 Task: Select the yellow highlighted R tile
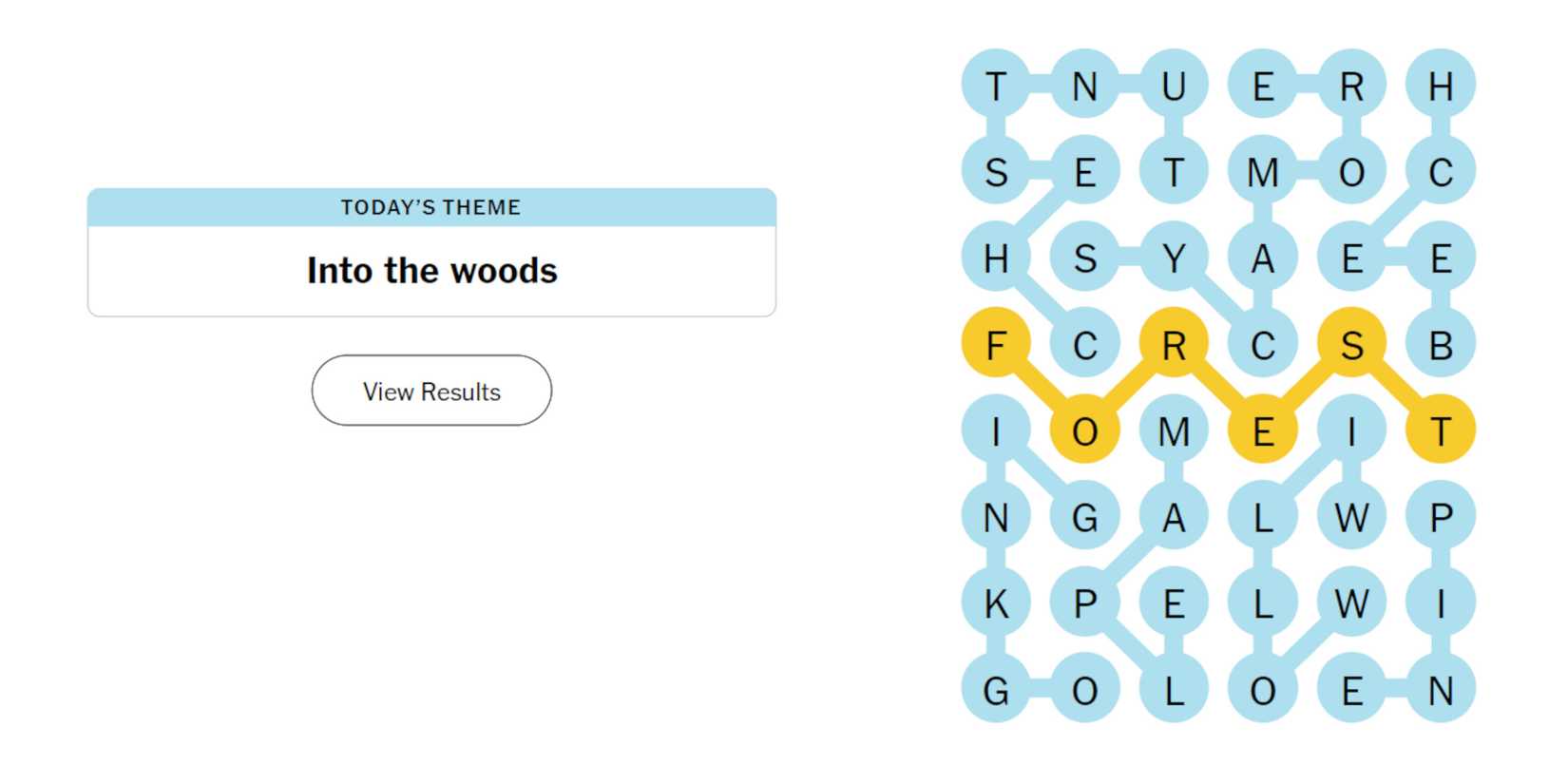tap(1173, 346)
